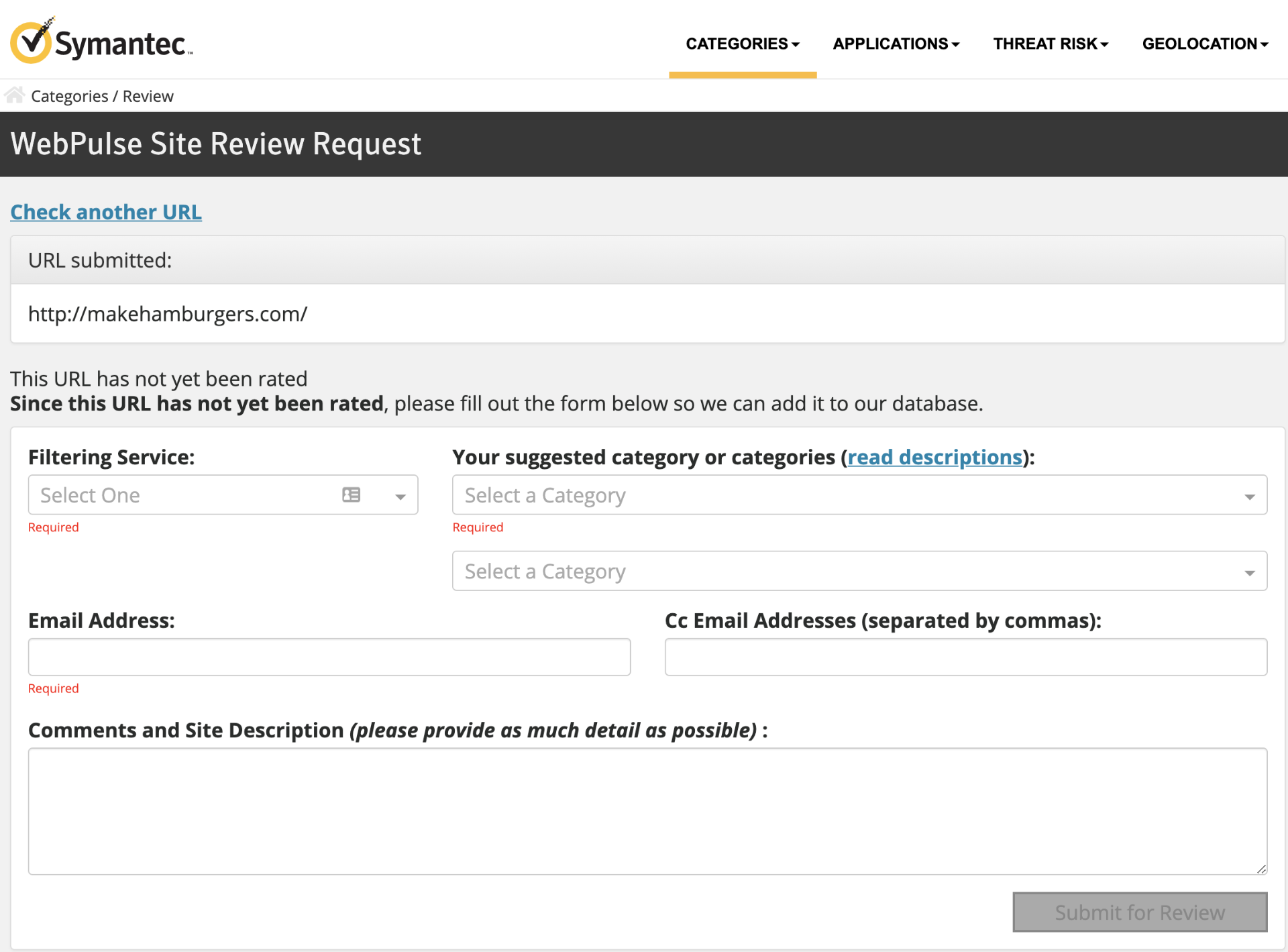Open the read descriptions link
The image size is (1288, 952).
(934, 458)
